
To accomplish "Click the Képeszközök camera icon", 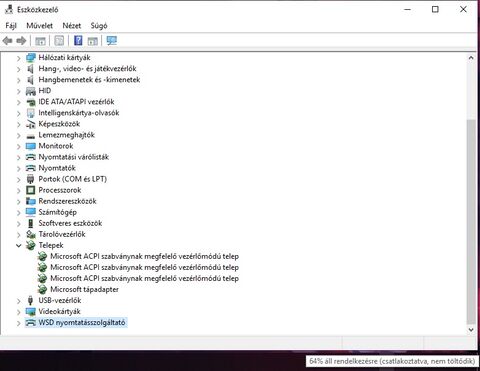I will pos(31,124).
